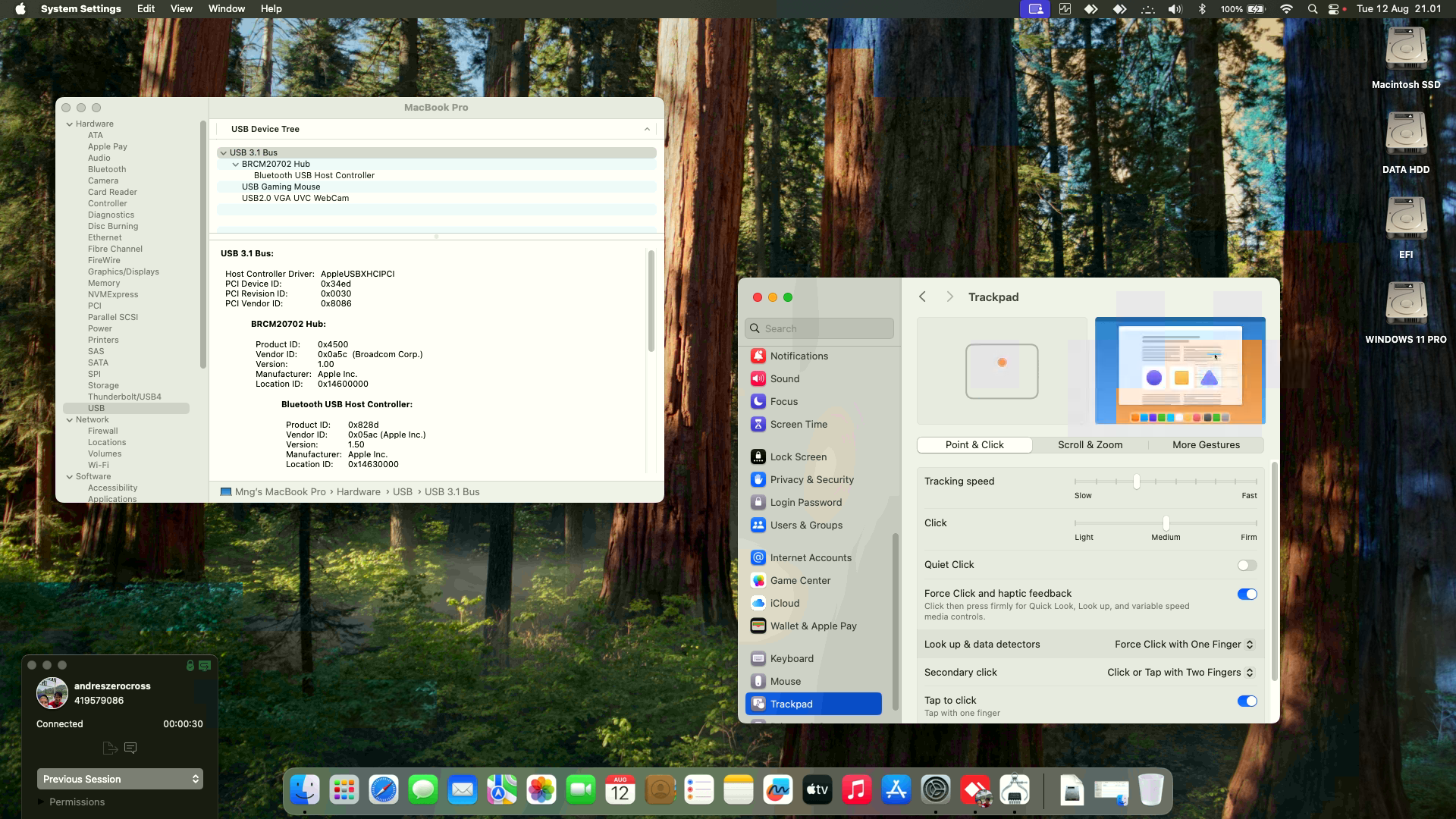Screen dimensions: 1456x819
Task: Collapse the BRCM20702 Hub tree node
Action: (235, 164)
